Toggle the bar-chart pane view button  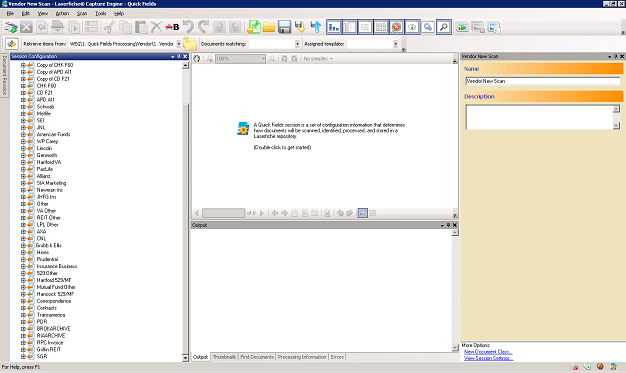[334, 27]
